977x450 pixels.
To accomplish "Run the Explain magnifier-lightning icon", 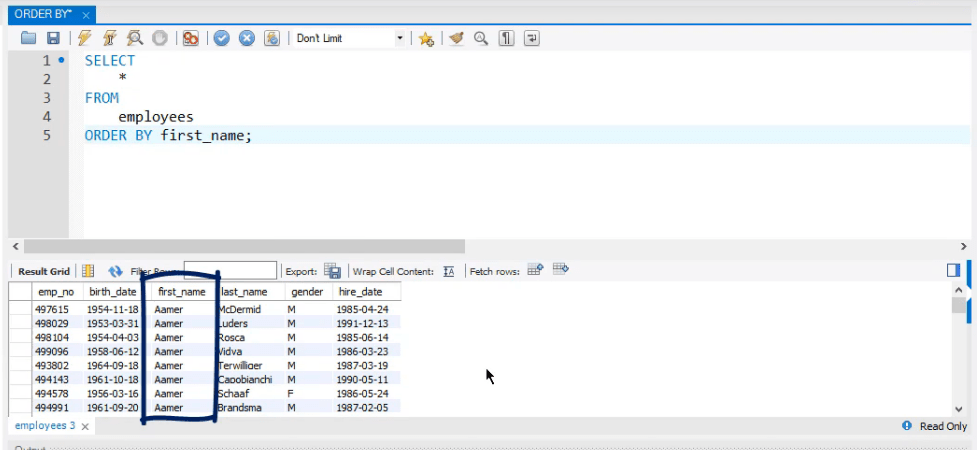I will 134,38.
